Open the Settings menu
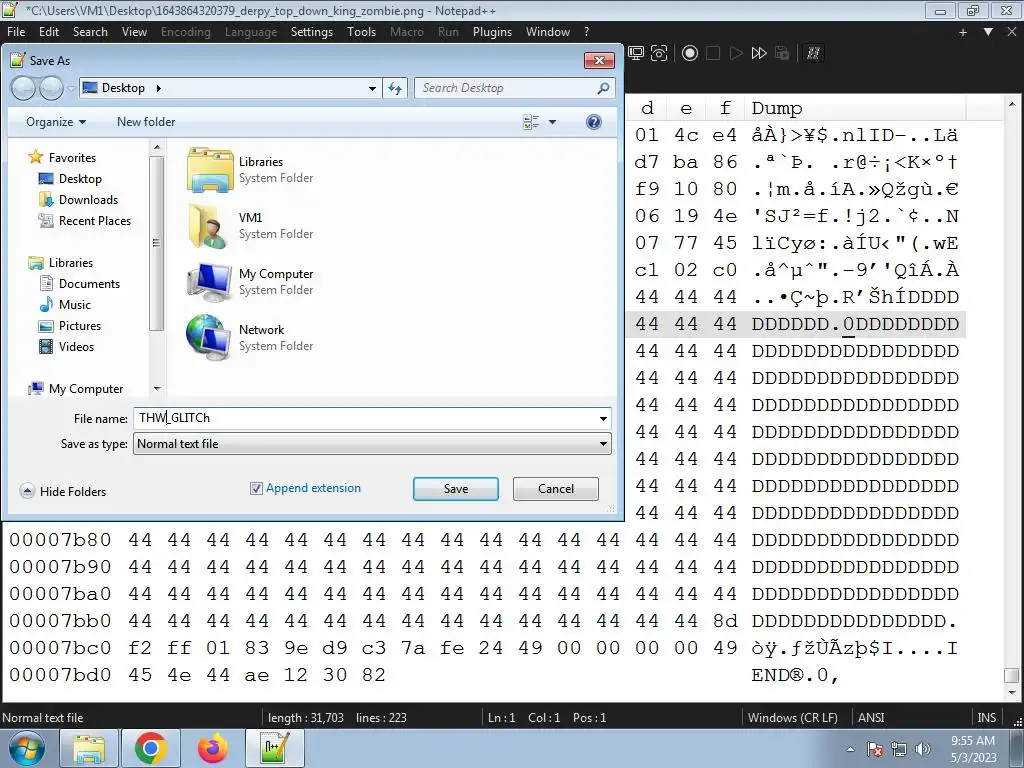This screenshot has height=768, width=1024. [x=312, y=32]
